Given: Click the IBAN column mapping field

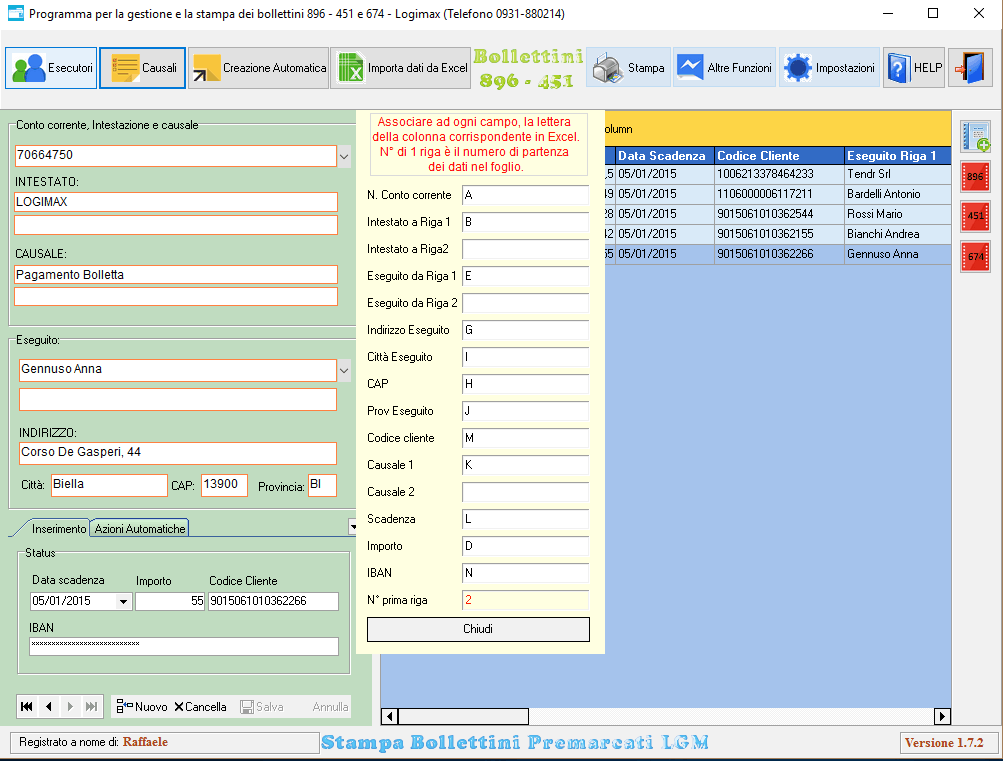Looking at the screenshot, I should 525,573.
